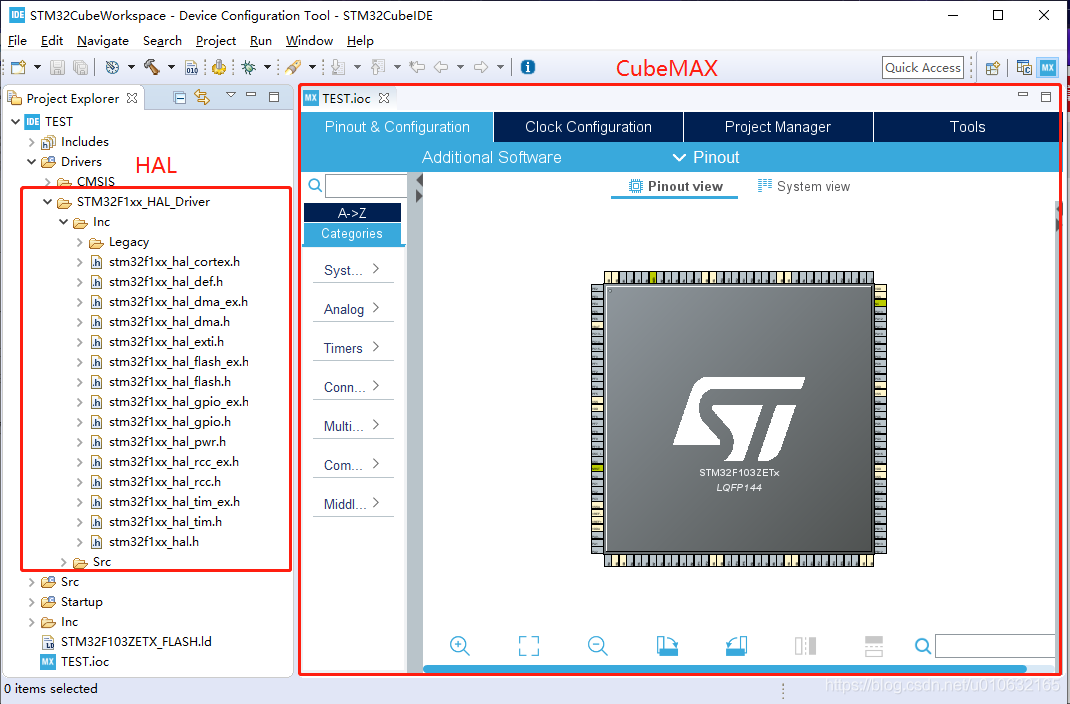1070x704 pixels.
Task: Click the category search input box
Action: (366, 186)
